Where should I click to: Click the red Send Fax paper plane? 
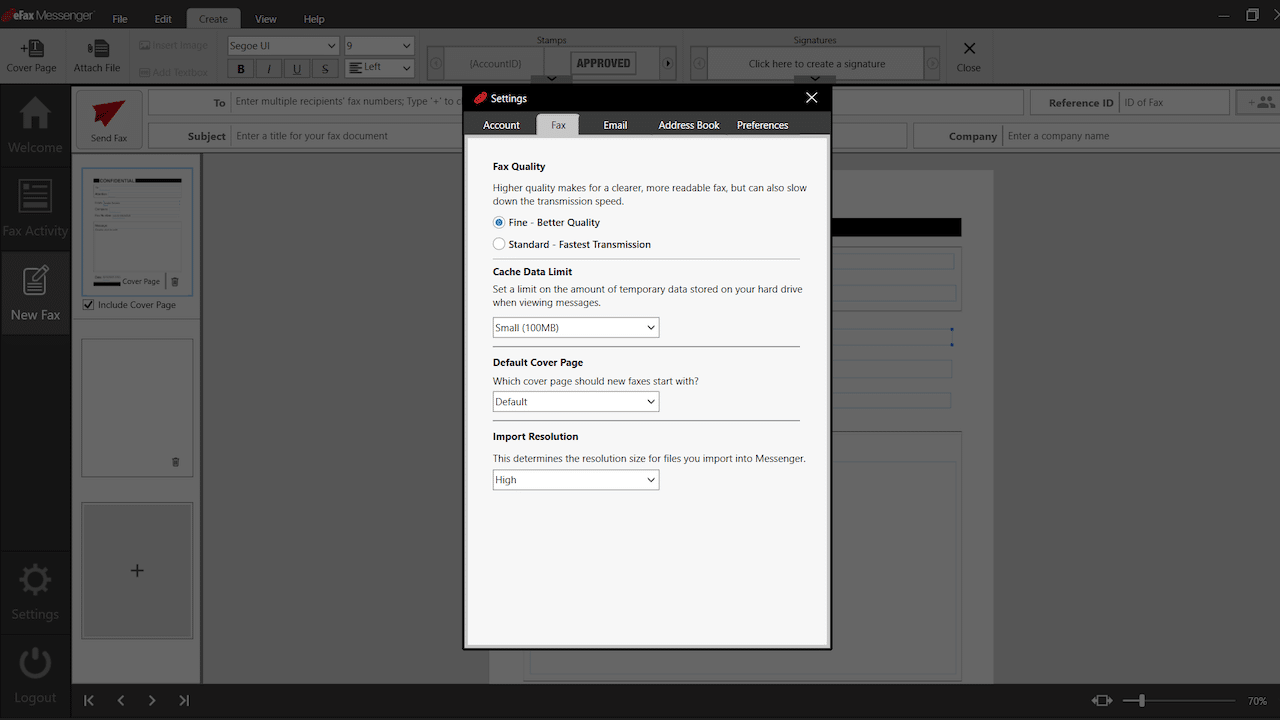108,114
